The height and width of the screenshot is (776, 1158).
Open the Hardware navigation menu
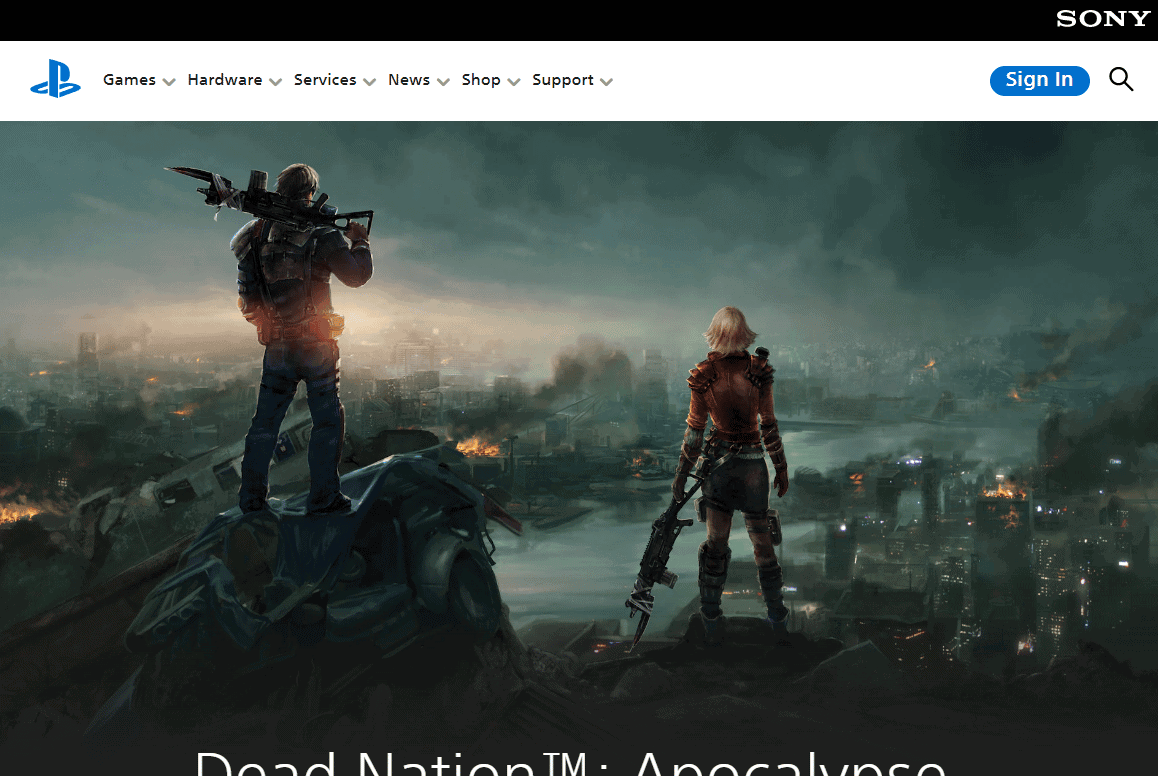[224, 80]
